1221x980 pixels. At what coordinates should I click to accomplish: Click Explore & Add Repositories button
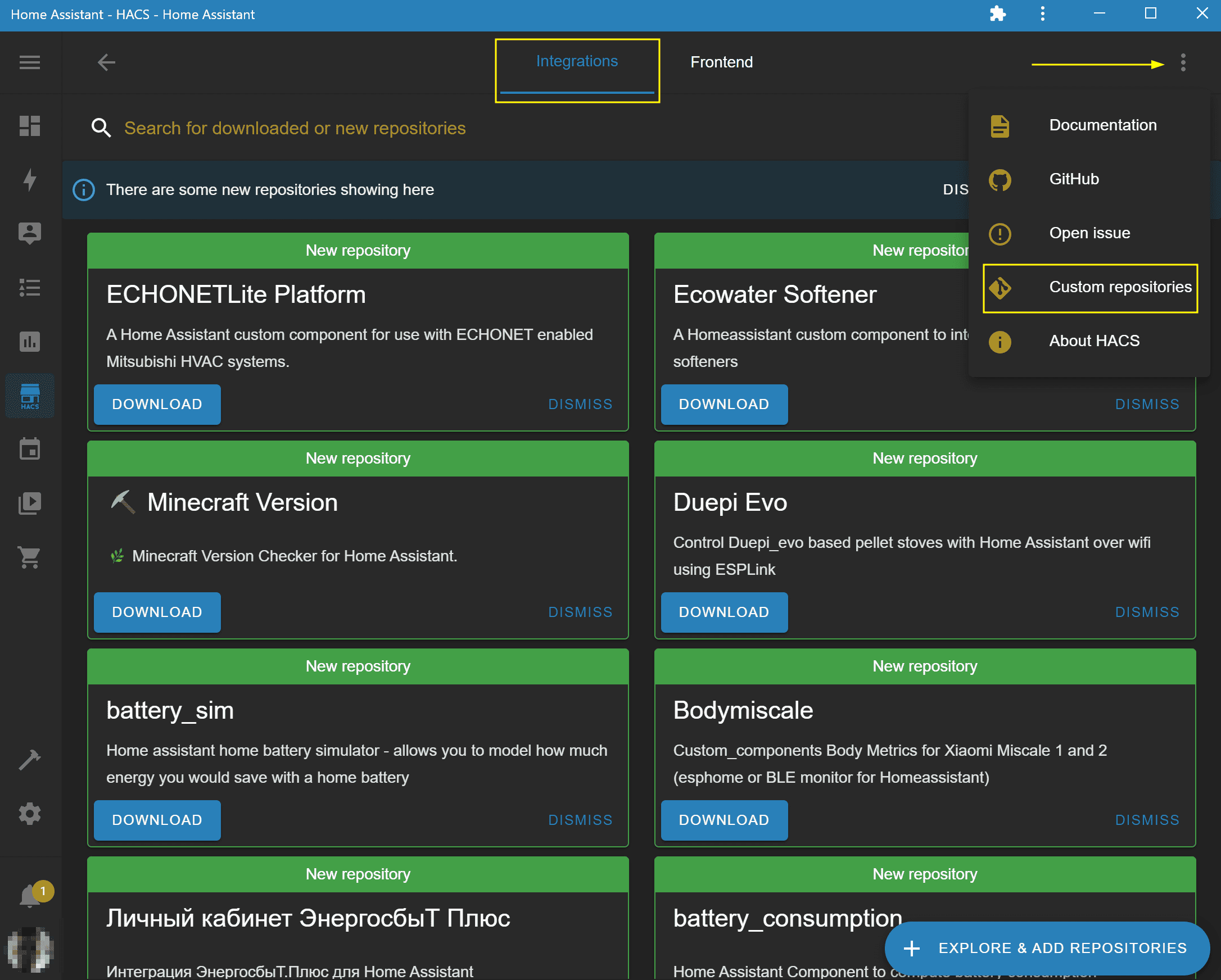point(1047,948)
